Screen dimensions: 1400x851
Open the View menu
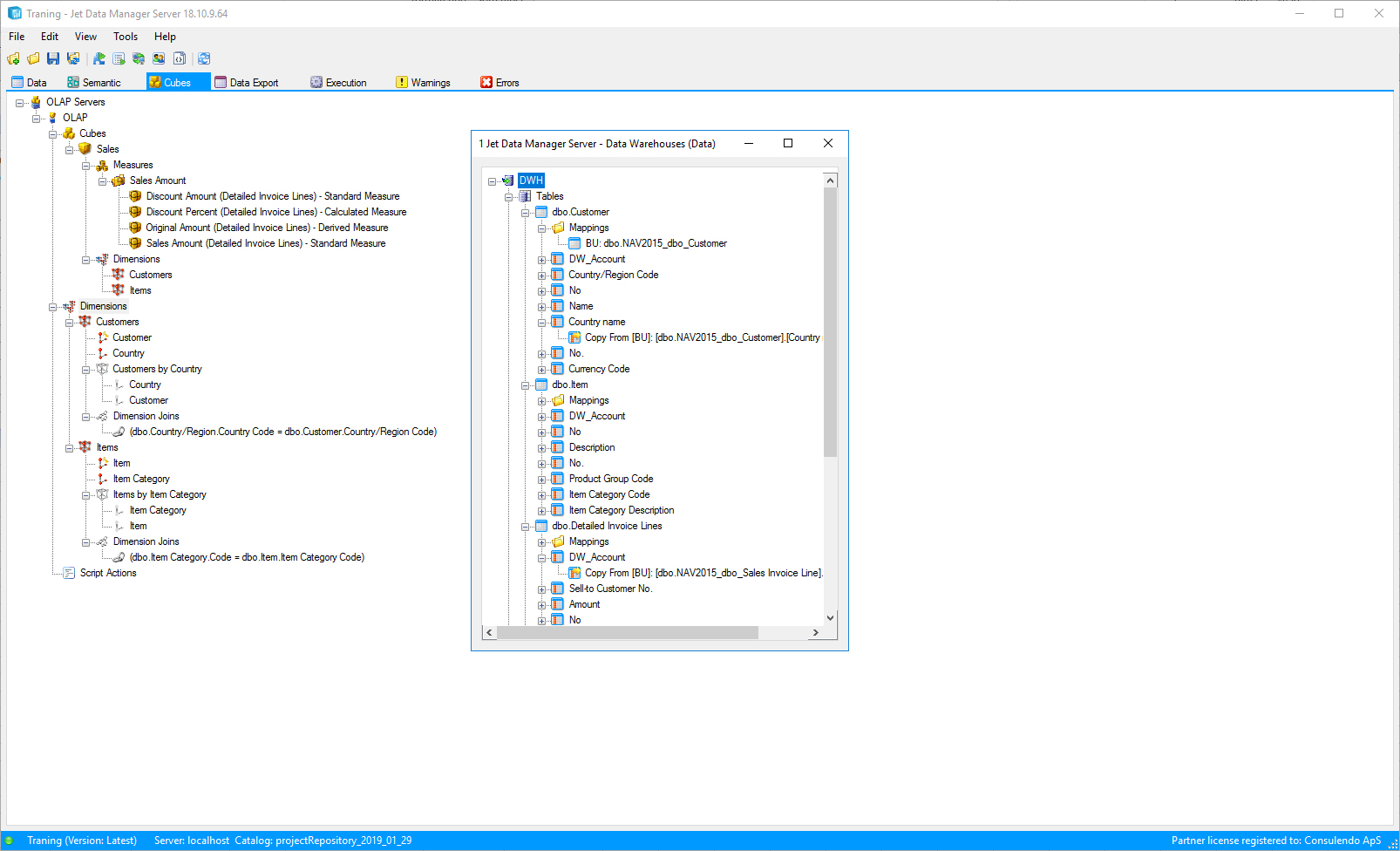coord(85,37)
